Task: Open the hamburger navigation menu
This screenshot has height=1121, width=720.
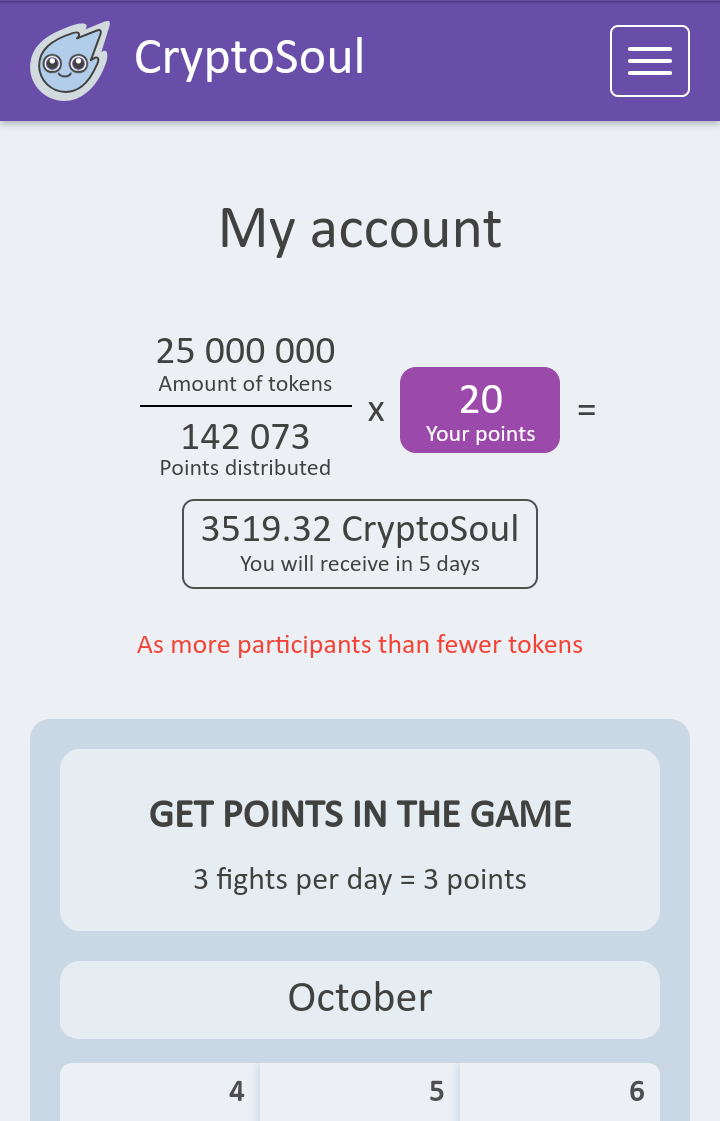Action: [x=649, y=61]
